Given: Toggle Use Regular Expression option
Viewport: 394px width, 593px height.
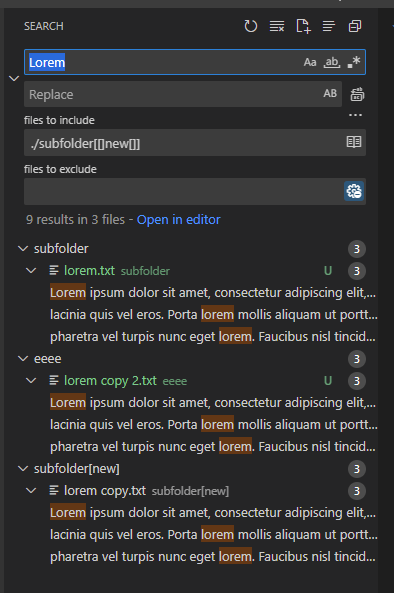Looking at the screenshot, I should click(354, 62).
